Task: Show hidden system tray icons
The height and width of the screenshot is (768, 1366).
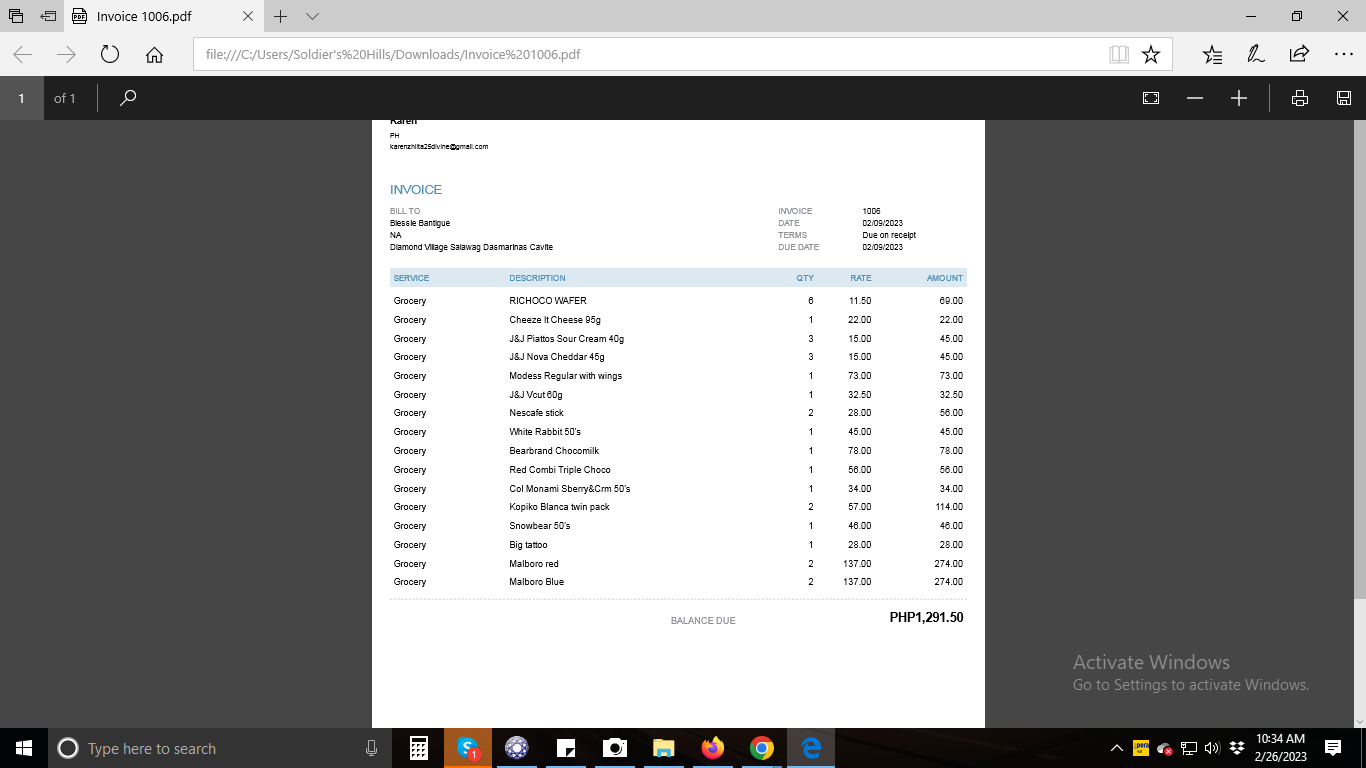Action: (1117, 748)
